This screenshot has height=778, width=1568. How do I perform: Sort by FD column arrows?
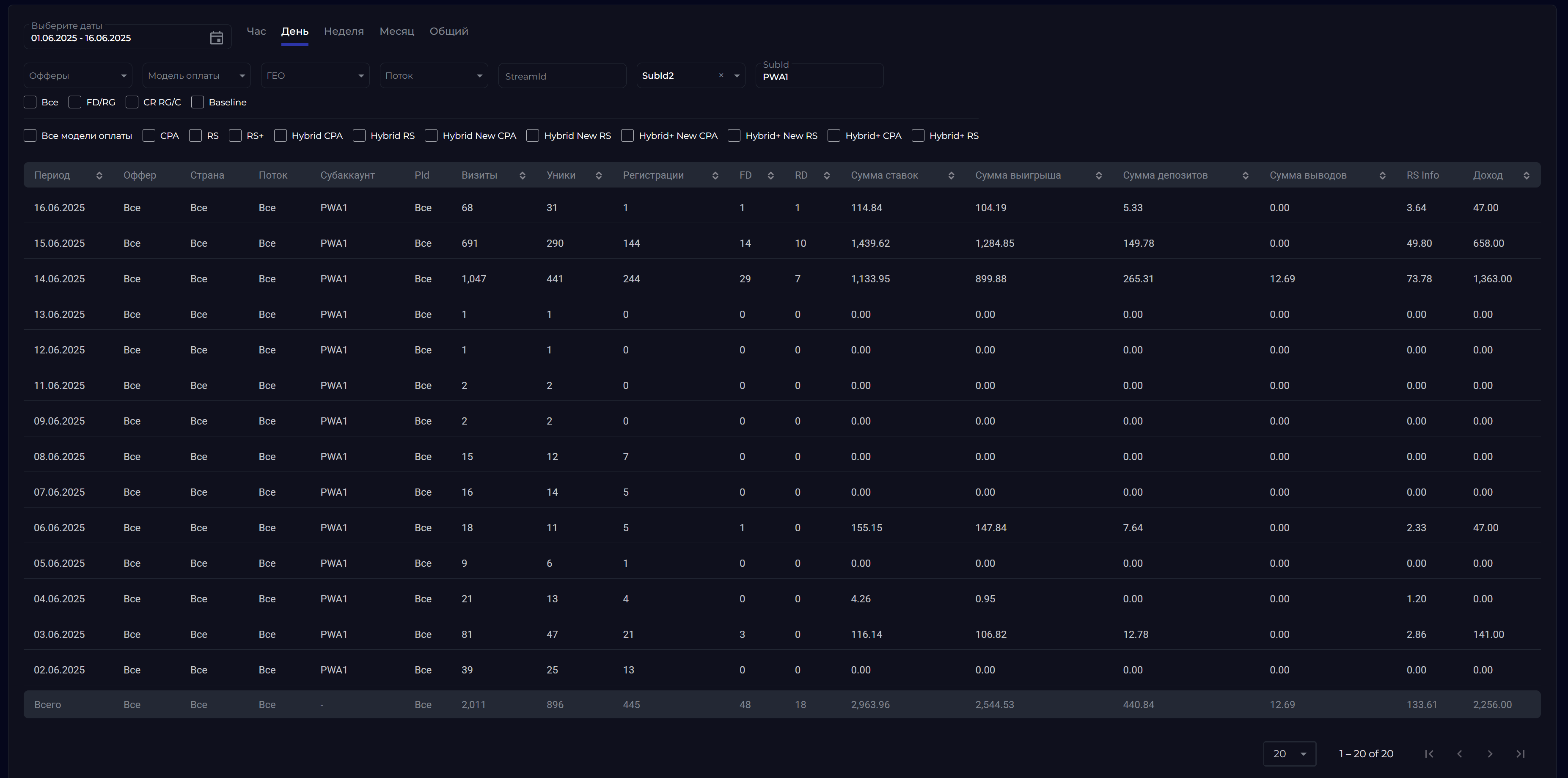770,176
